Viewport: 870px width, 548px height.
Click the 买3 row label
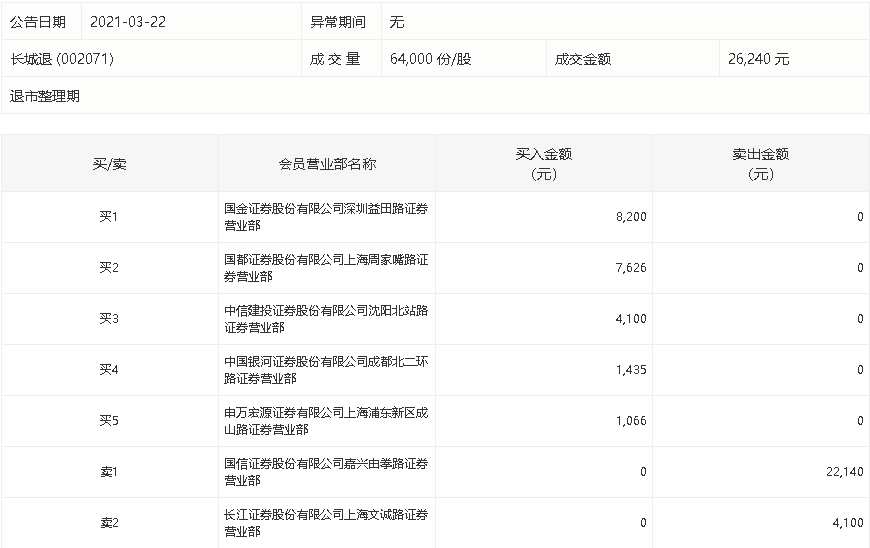coord(109,319)
